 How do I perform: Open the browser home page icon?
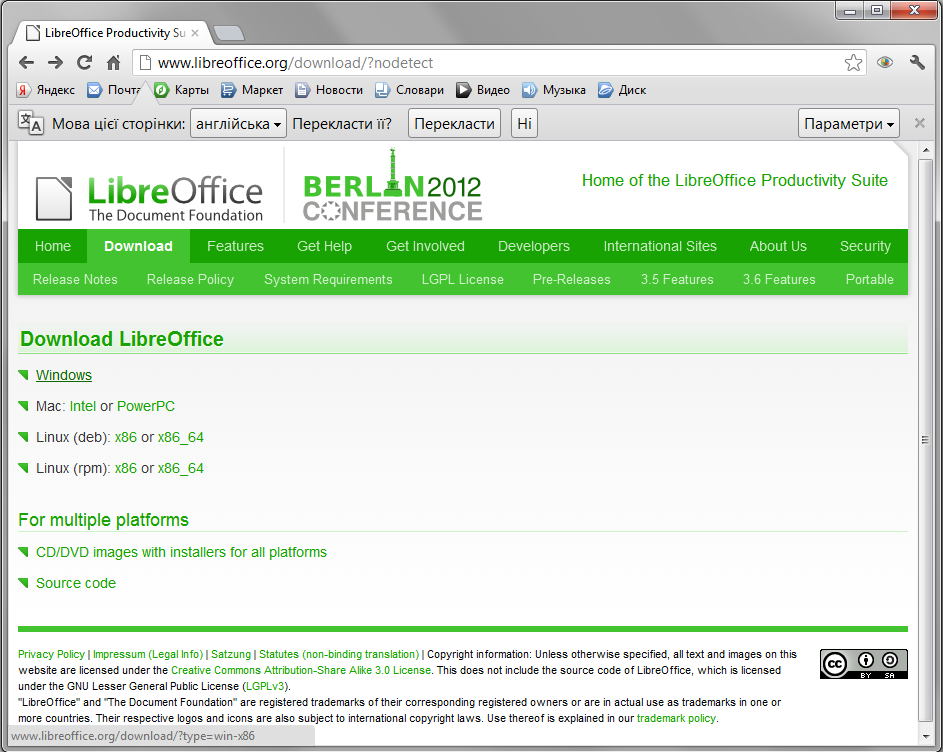[x=113, y=63]
